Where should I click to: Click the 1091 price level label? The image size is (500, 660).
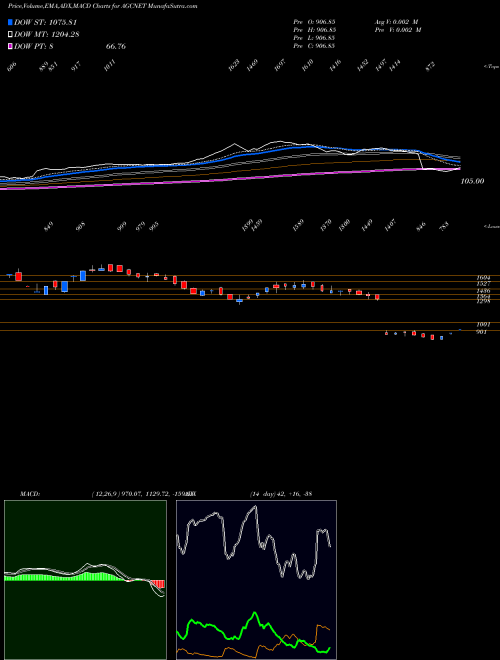pyautogui.click(x=483, y=325)
